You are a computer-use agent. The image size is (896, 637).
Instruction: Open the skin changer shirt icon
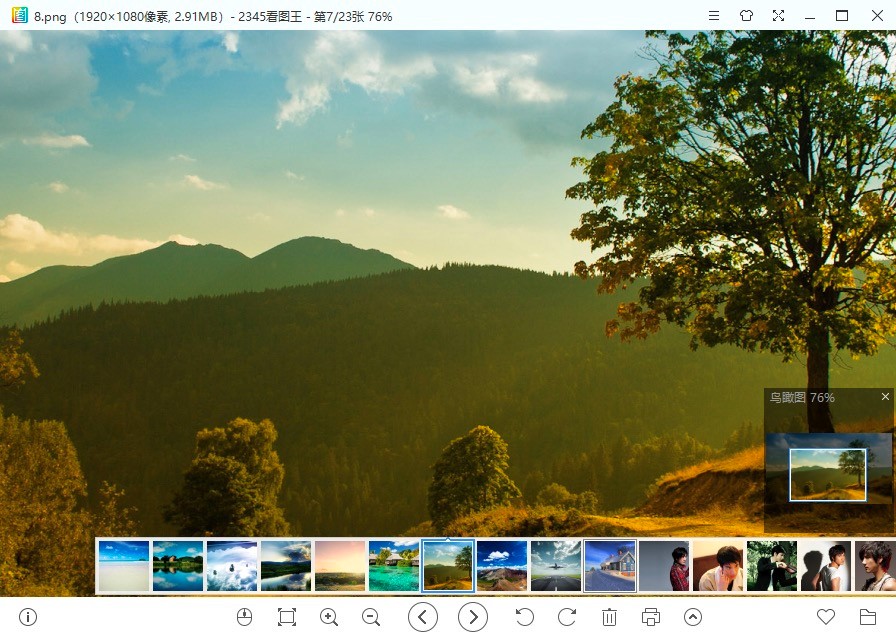pyautogui.click(x=746, y=15)
